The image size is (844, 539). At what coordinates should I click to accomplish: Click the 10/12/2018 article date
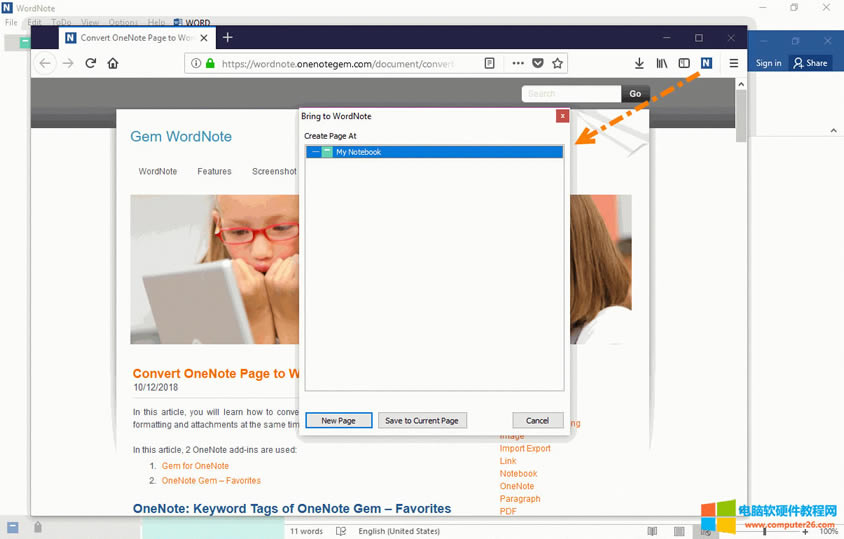(x=156, y=388)
